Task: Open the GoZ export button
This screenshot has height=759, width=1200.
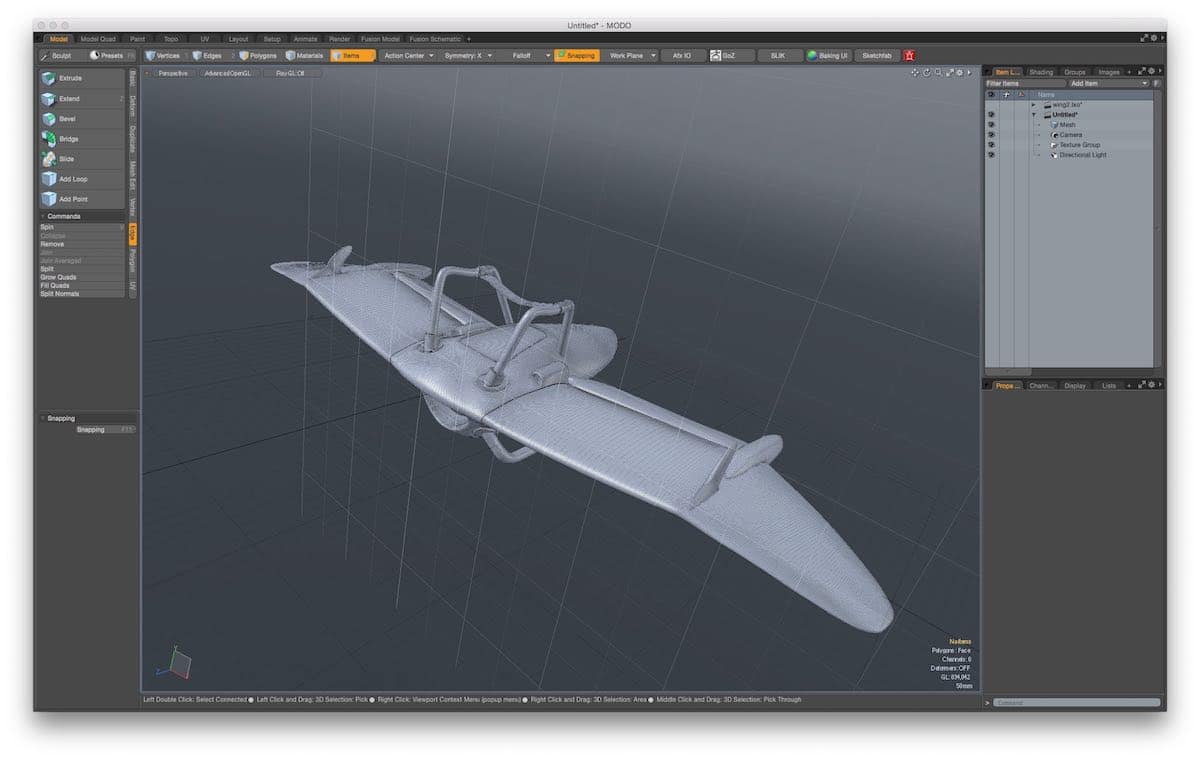Action: click(730, 56)
